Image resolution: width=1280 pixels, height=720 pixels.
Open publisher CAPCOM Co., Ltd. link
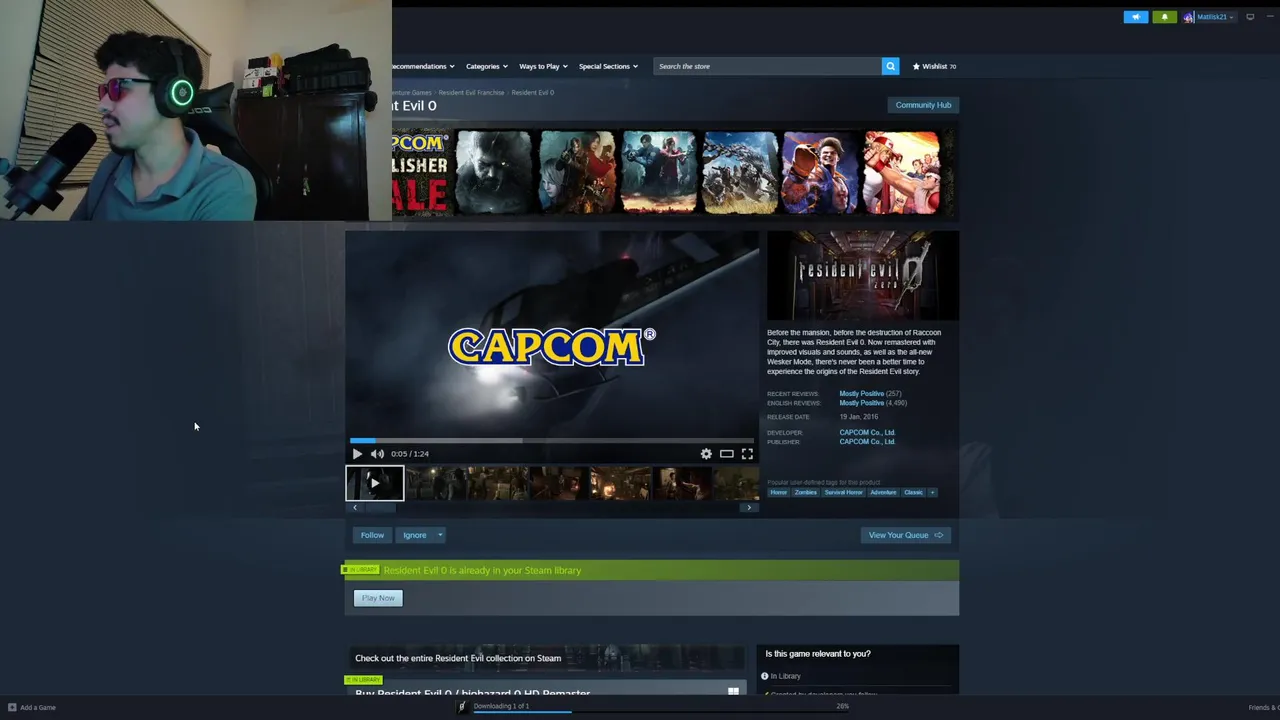[x=867, y=442]
